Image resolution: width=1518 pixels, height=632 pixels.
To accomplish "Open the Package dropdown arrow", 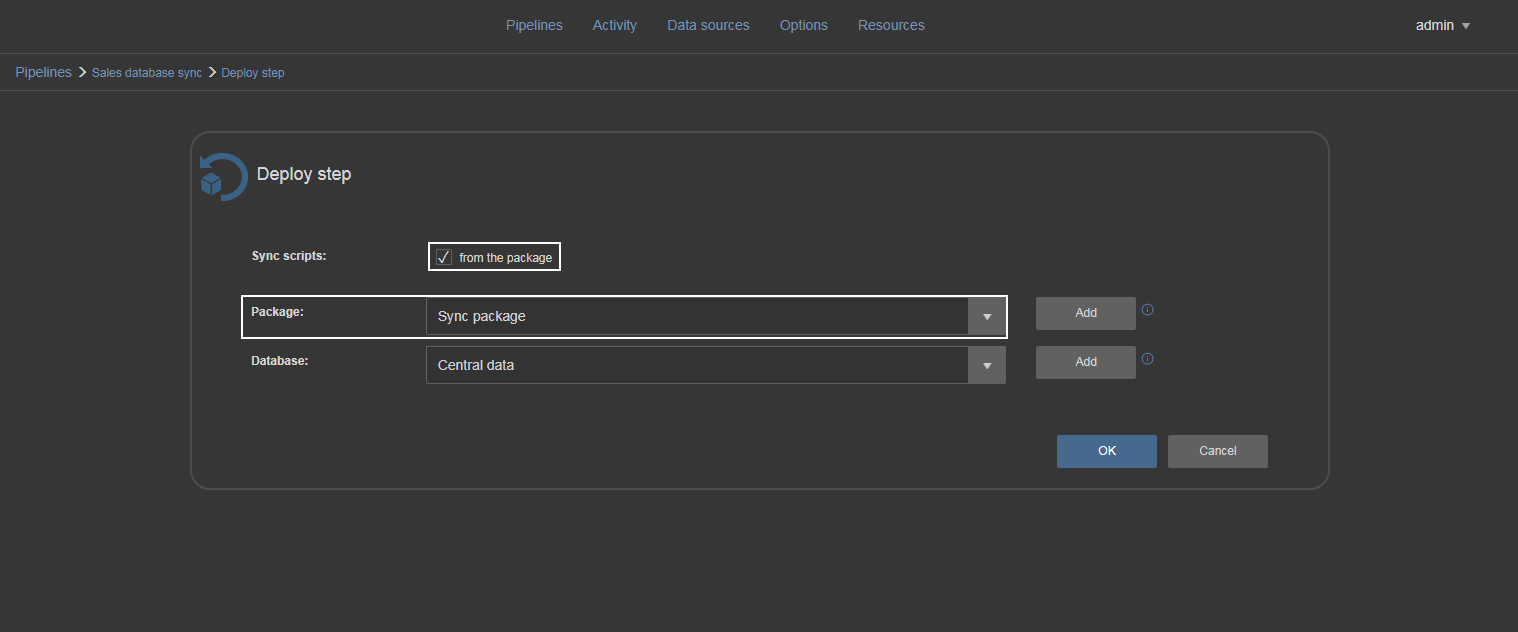I will (x=986, y=316).
